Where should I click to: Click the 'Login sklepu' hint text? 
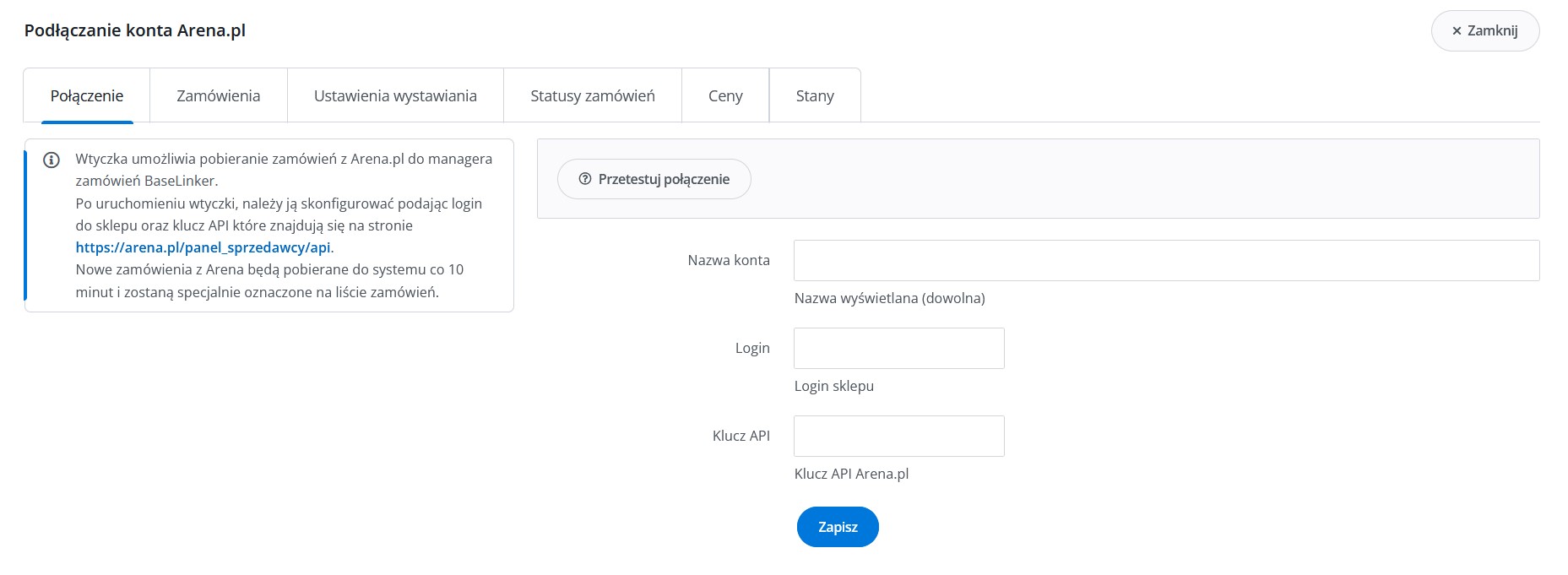click(x=834, y=386)
